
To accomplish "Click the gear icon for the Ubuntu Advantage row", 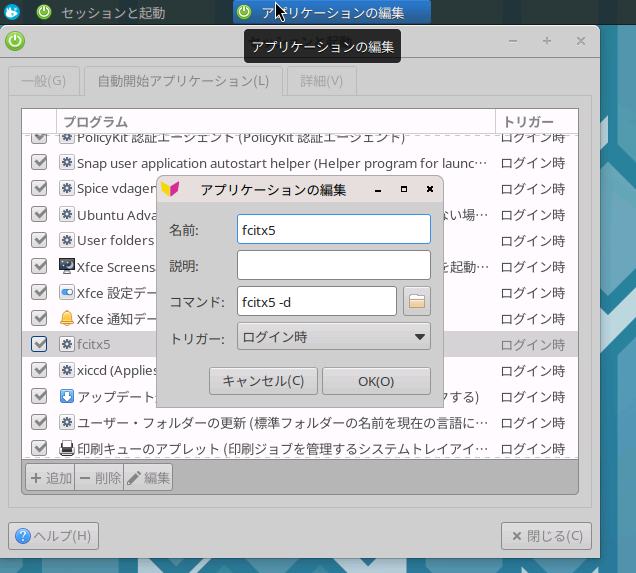I will click(x=67, y=214).
